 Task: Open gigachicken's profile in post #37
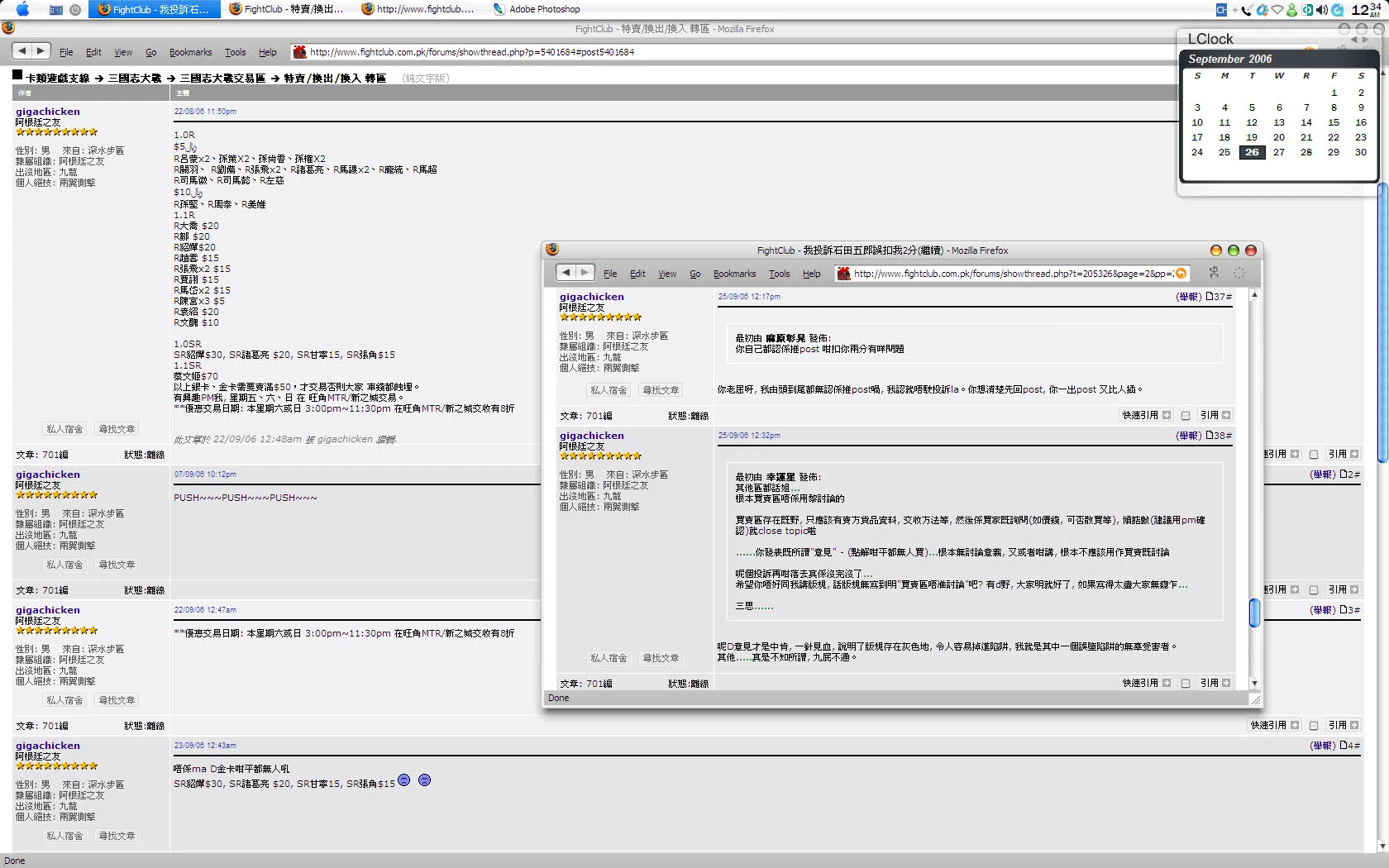pos(592,297)
